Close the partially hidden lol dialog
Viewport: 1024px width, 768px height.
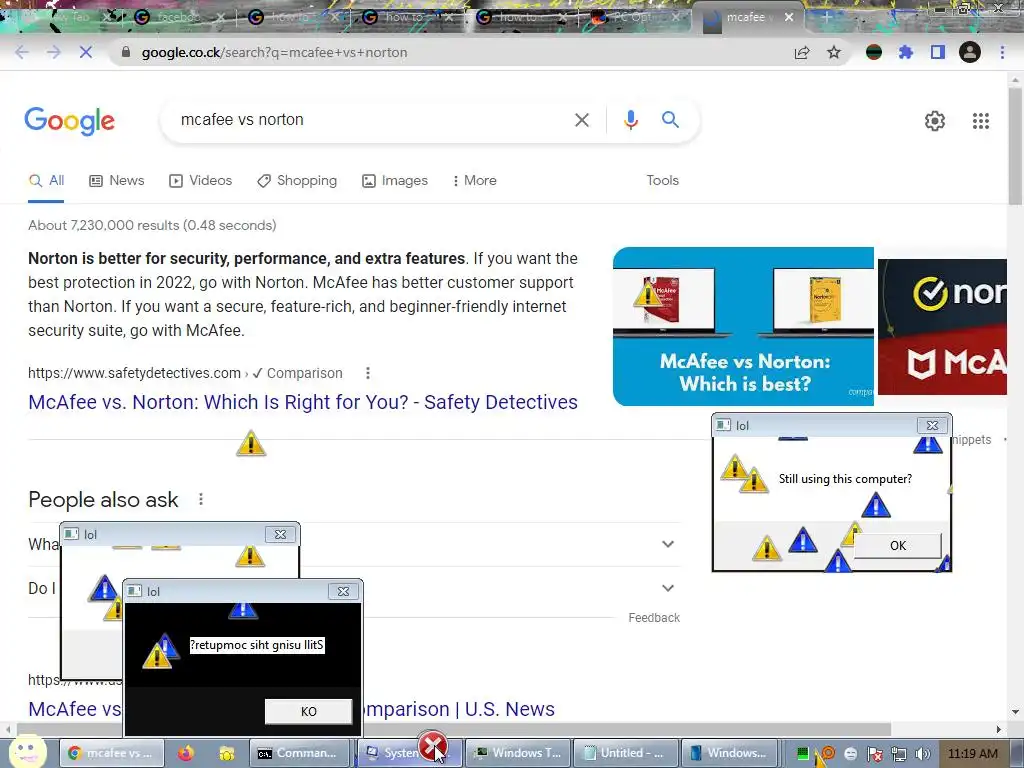coord(280,534)
